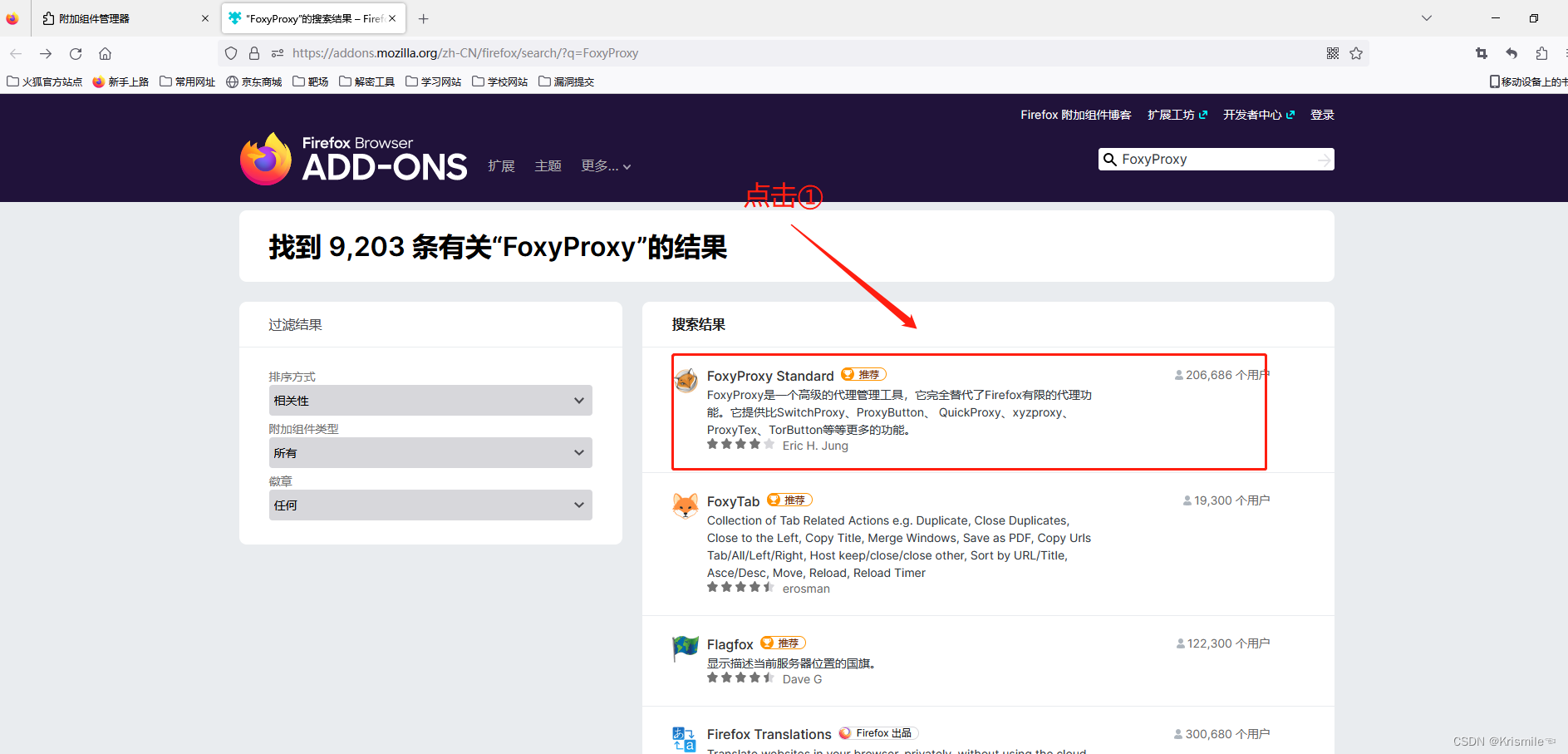The height and width of the screenshot is (754, 1568).
Task: Click the Flagfox flag icon
Action: pos(686,648)
